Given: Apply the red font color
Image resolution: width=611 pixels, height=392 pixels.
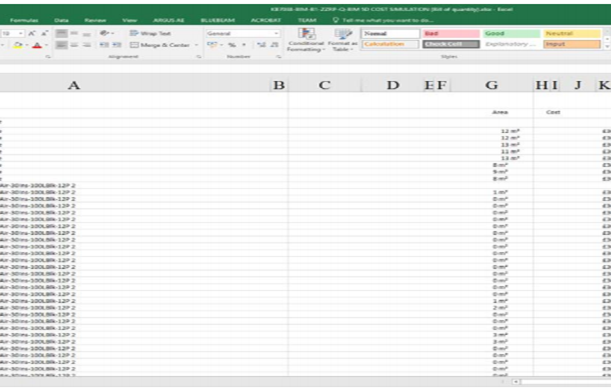Looking at the screenshot, I should click(37, 45).
